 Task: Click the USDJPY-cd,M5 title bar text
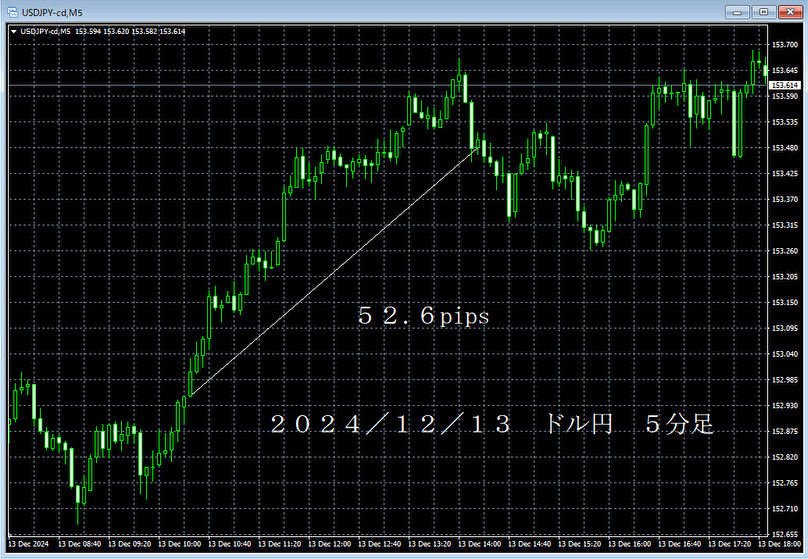point(52,12)
